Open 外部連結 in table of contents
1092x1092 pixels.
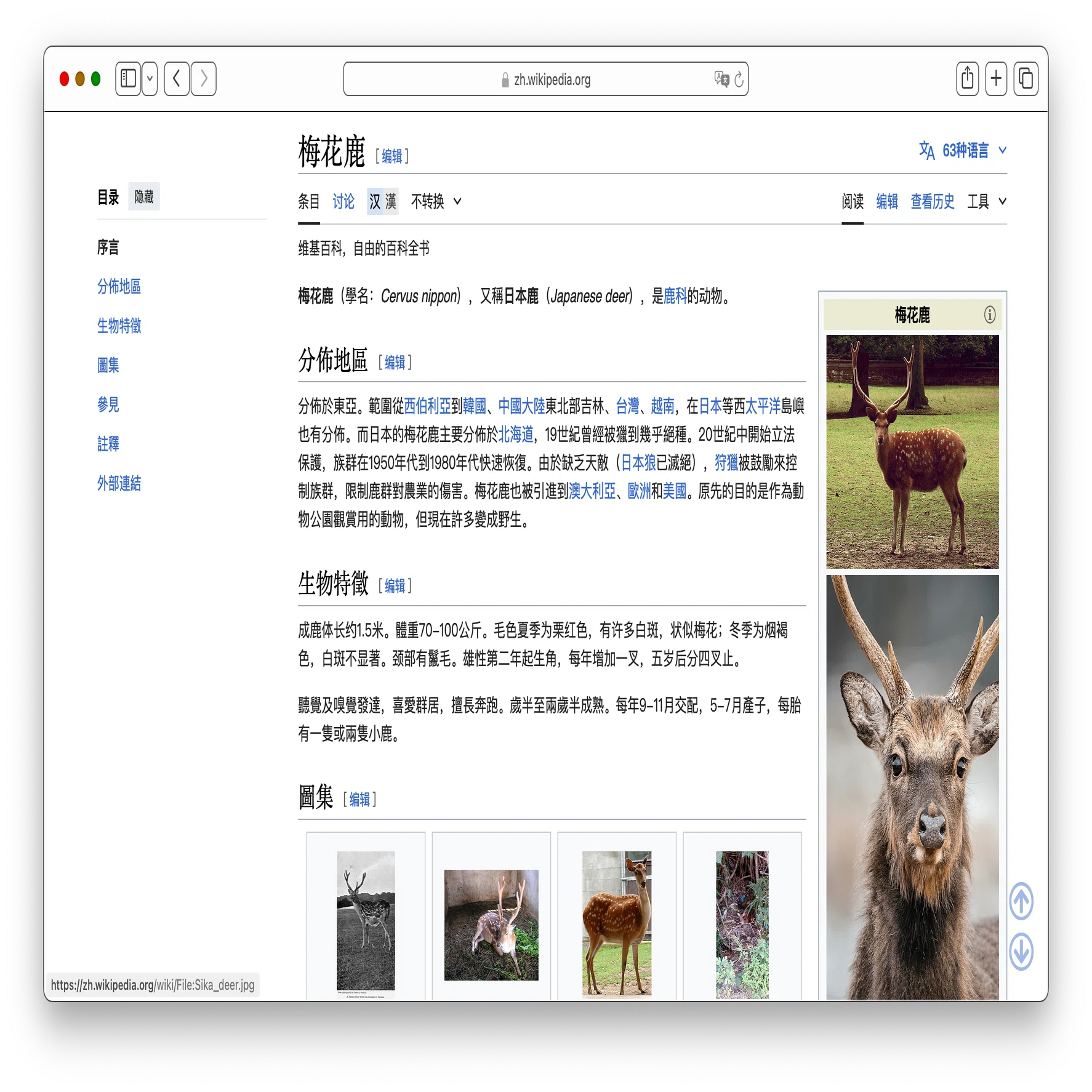click(x=119, y=483)
